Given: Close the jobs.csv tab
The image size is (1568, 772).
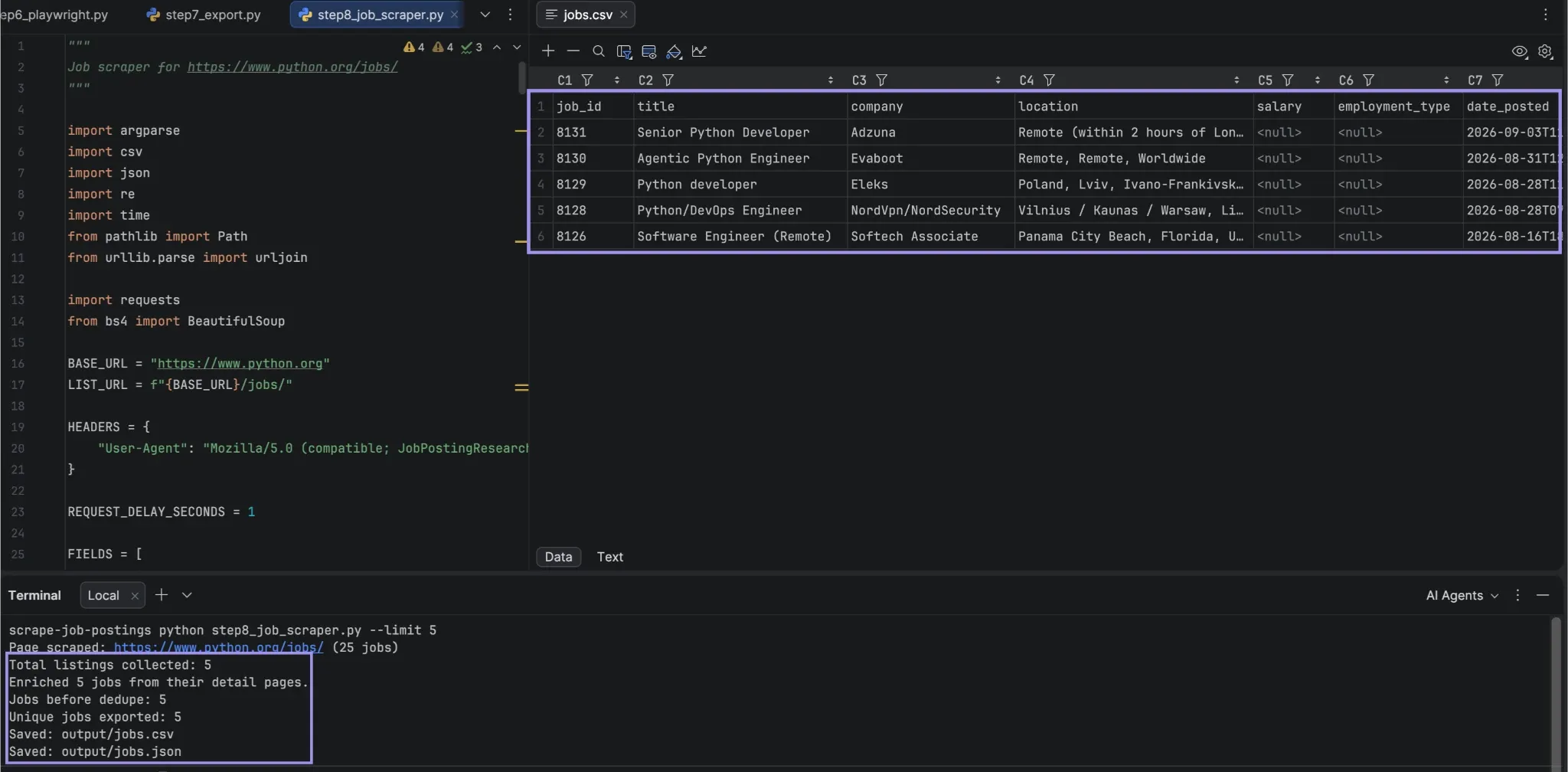Looking at the screenshot, I should pos(623,15).
